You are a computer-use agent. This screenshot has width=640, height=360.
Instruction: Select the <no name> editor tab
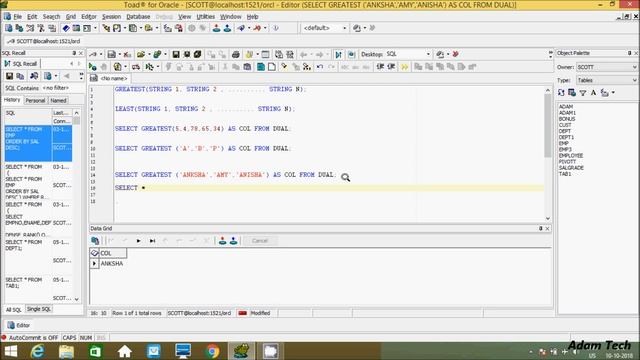(x=109, y=78)
